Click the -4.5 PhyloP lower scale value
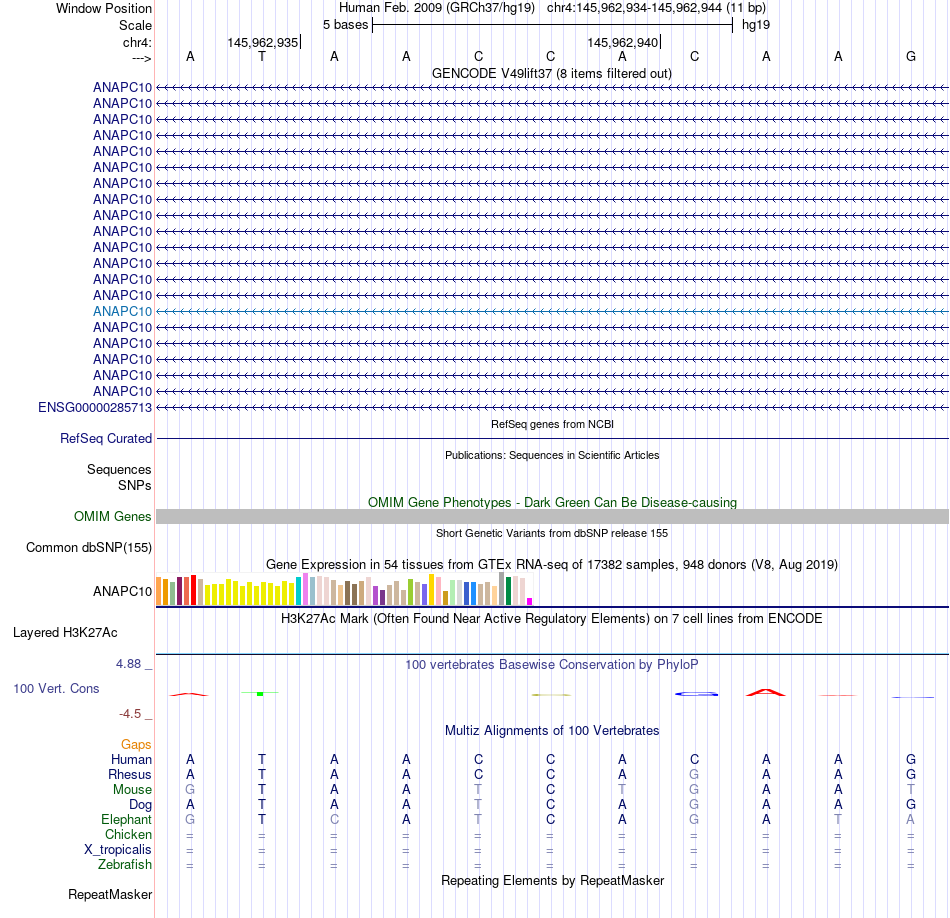The width and height of the screenshot is (950, 918). pyautogui.click(x=130, y=714)
